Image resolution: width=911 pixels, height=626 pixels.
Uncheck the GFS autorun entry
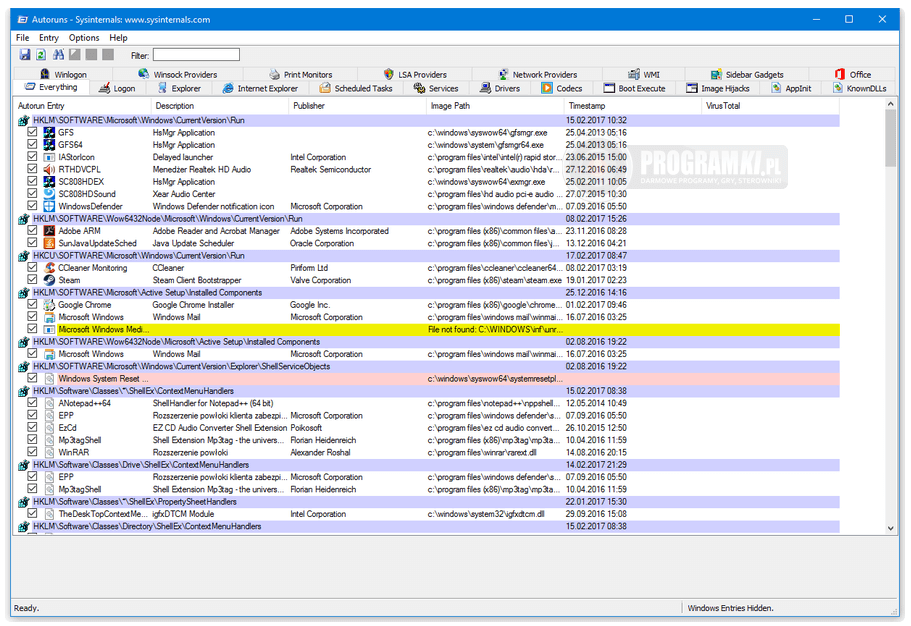pos(33,132)
